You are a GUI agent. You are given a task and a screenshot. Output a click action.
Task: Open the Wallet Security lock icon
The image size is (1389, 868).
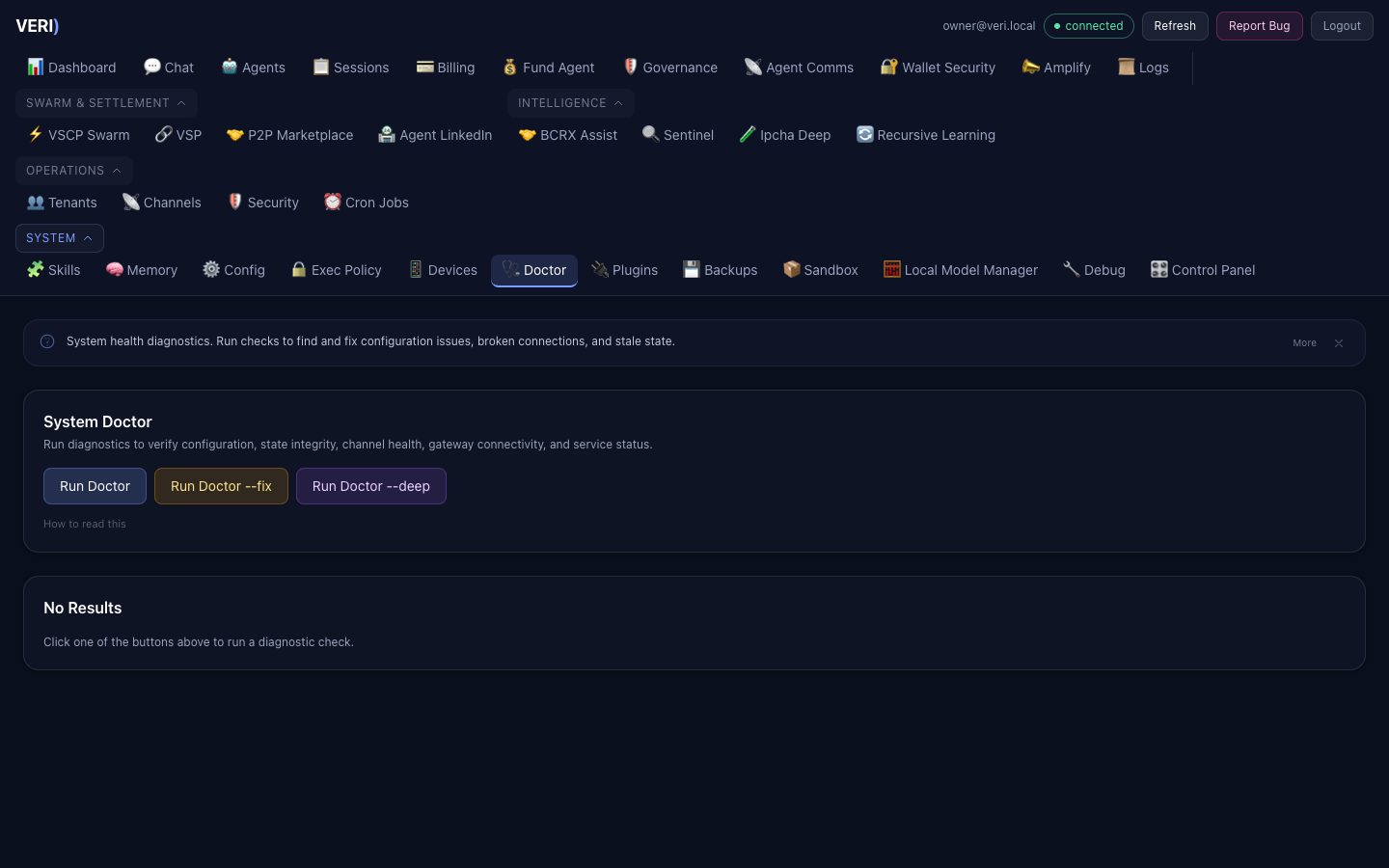888,67
